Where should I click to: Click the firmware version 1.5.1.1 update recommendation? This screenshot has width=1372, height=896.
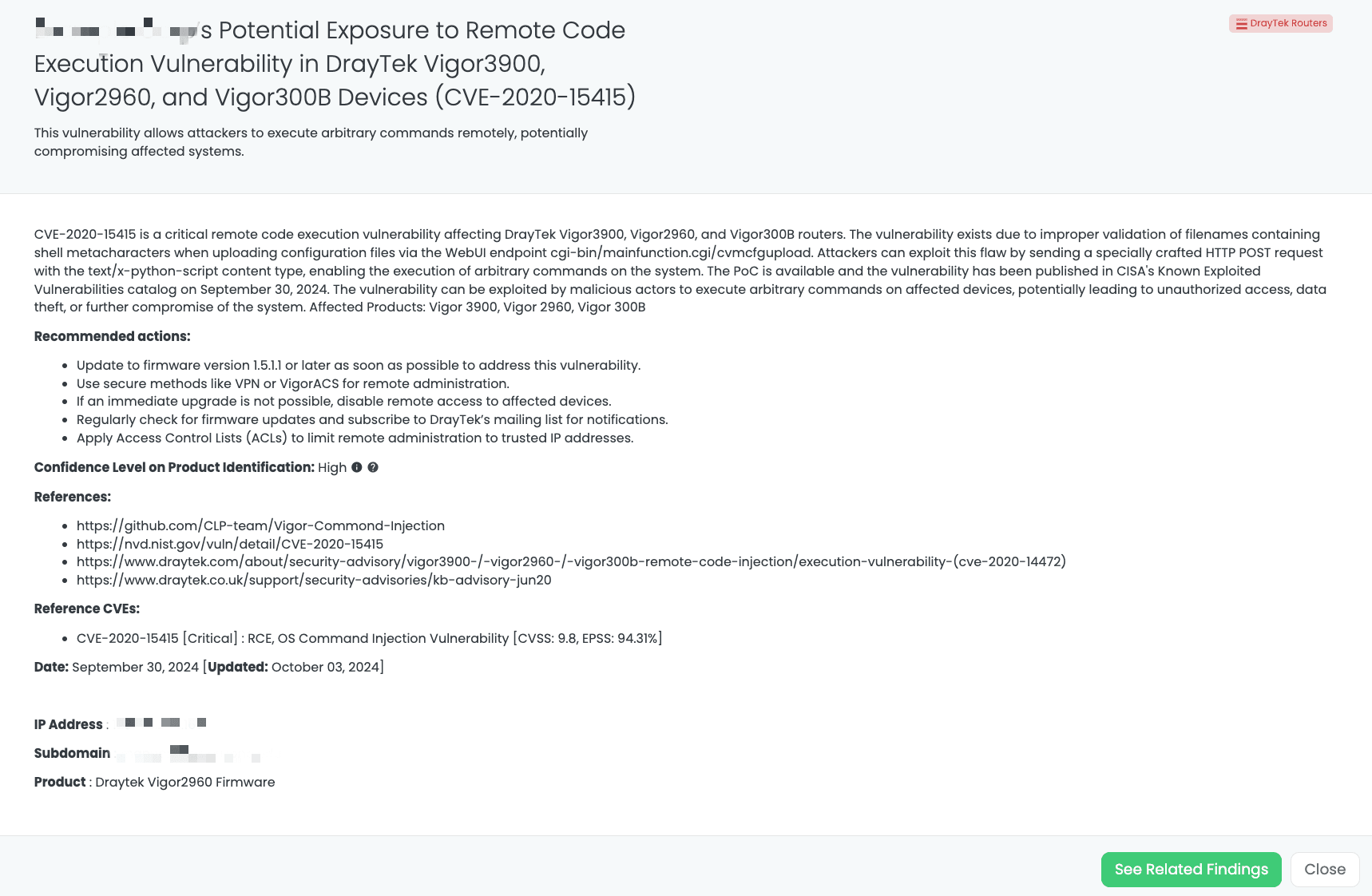[x=358, y=365]
